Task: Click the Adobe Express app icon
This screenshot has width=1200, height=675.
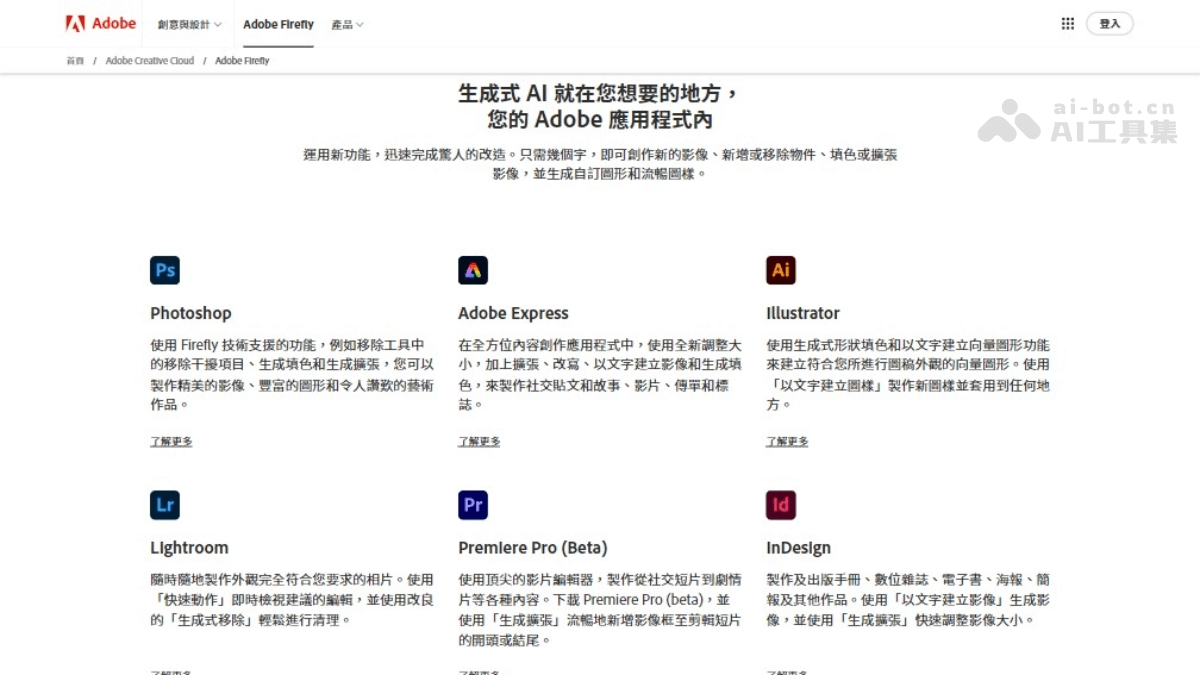Action: point(472,270)
